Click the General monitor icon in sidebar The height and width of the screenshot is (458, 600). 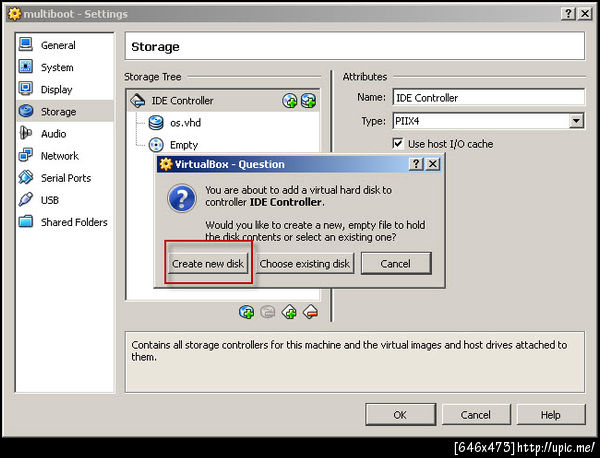26,44
